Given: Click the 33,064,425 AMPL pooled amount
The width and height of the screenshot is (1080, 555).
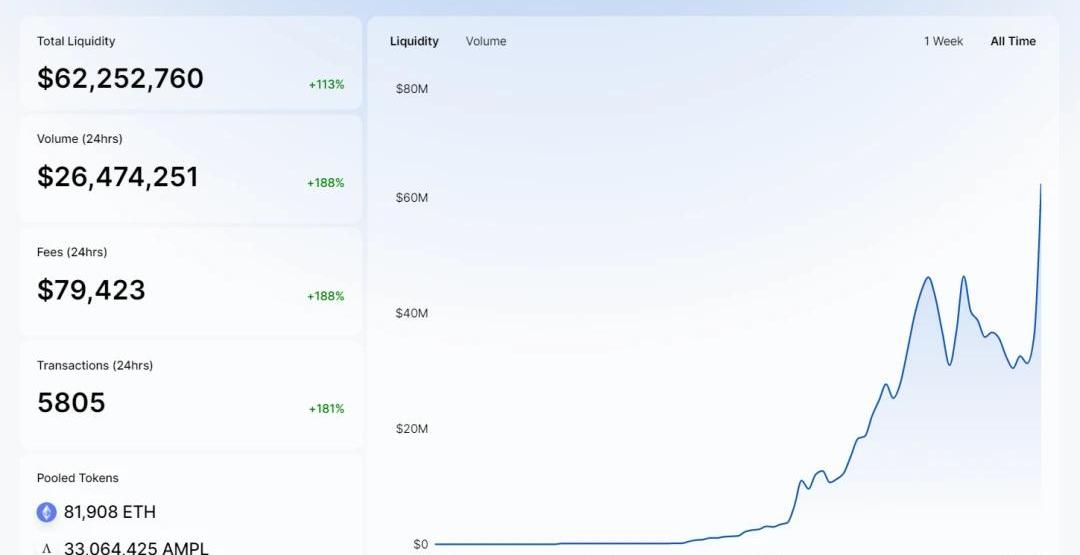Looking at the screenshot, I should 136,547.
